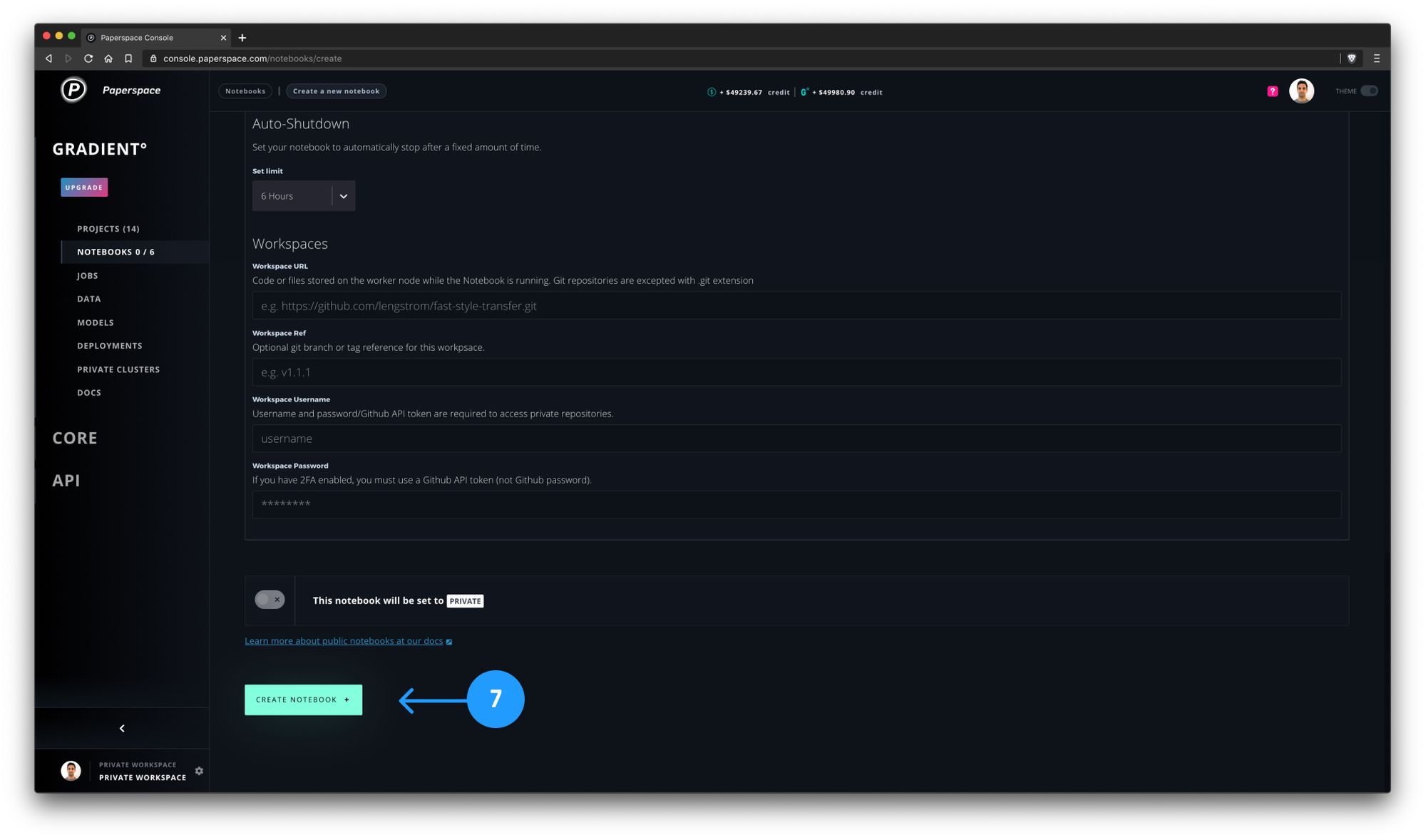Collapse sidebar with left chevron icon
Image resolution: width=1426 pixels, height=840 pixels.
click(x=122, y=728)
